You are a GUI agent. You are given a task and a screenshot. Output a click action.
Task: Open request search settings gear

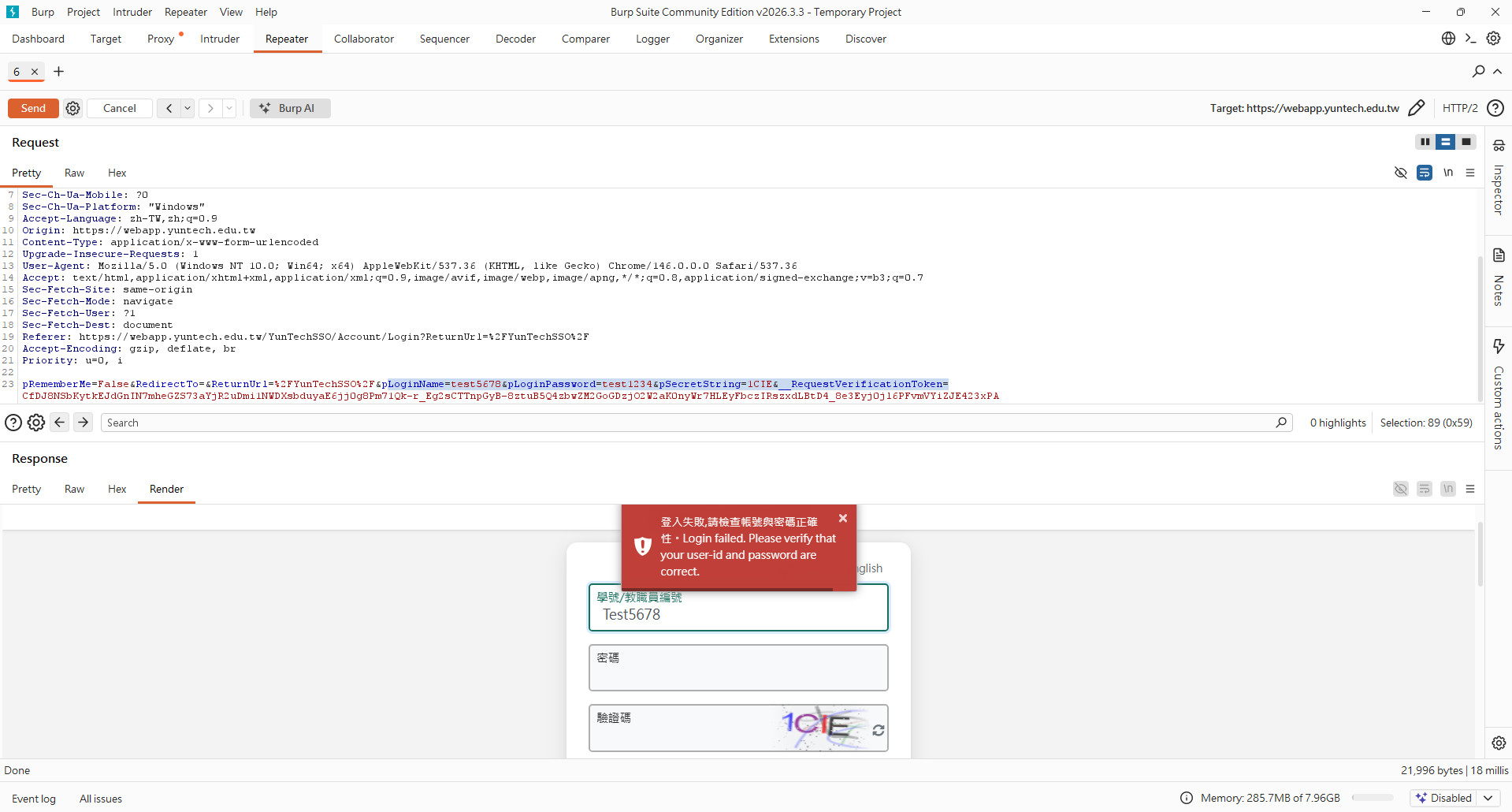(x=36, y=423)
